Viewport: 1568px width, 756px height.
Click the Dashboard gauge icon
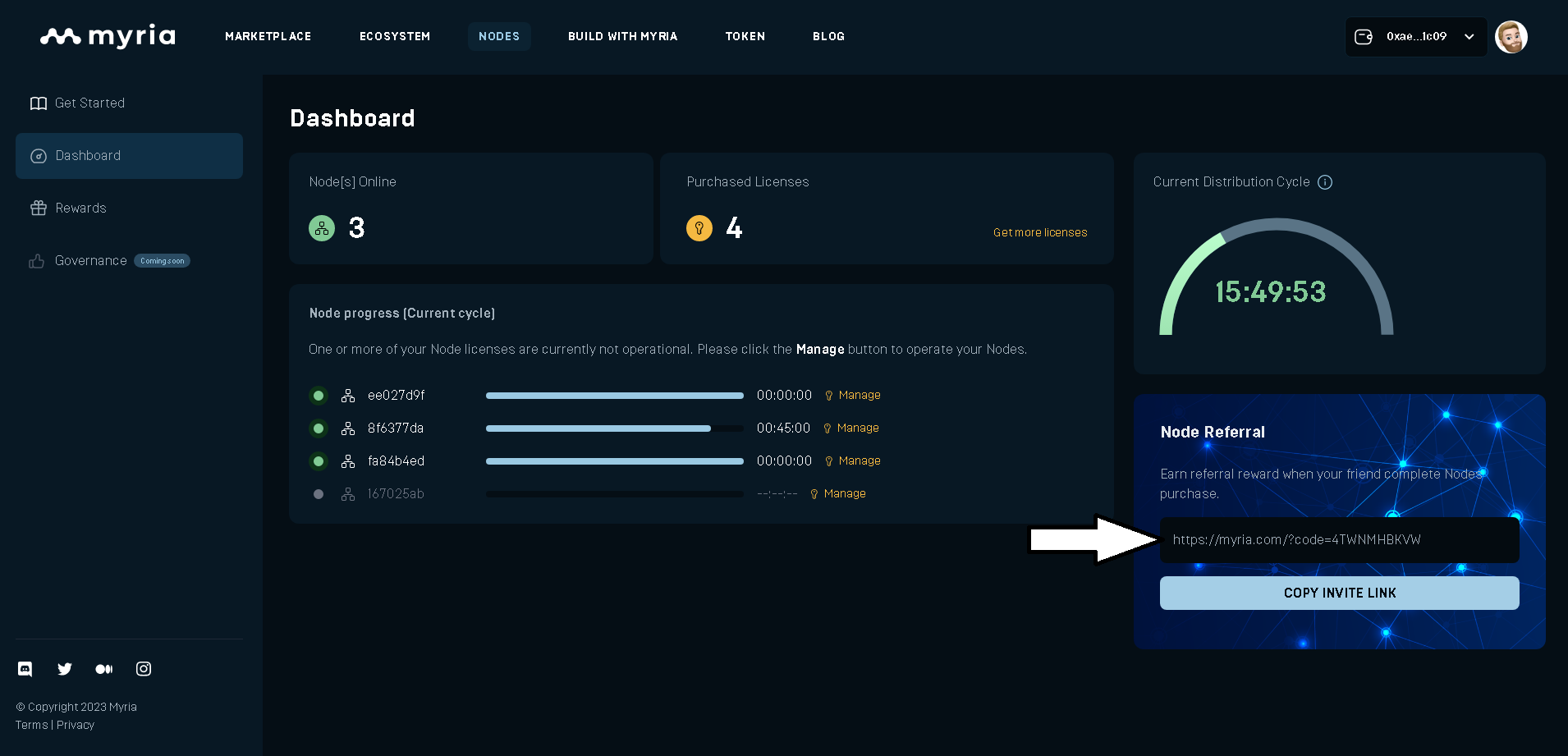pos(39,156)
